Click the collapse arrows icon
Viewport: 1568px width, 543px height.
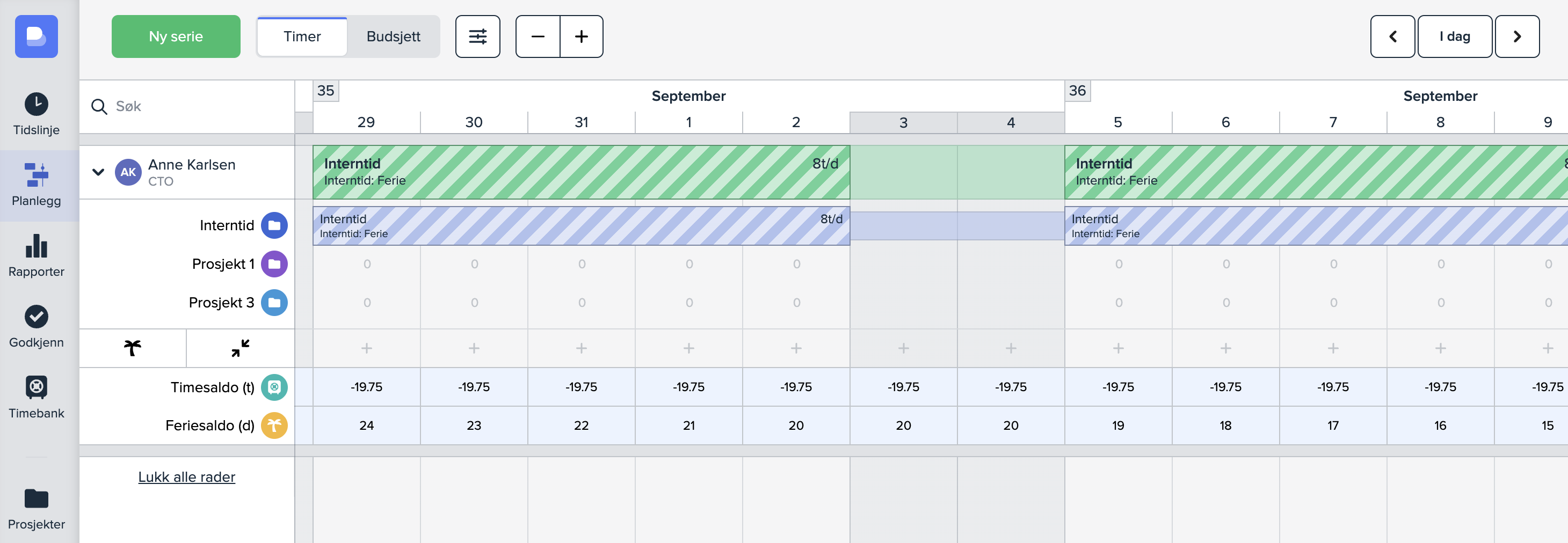click(241, 348)
